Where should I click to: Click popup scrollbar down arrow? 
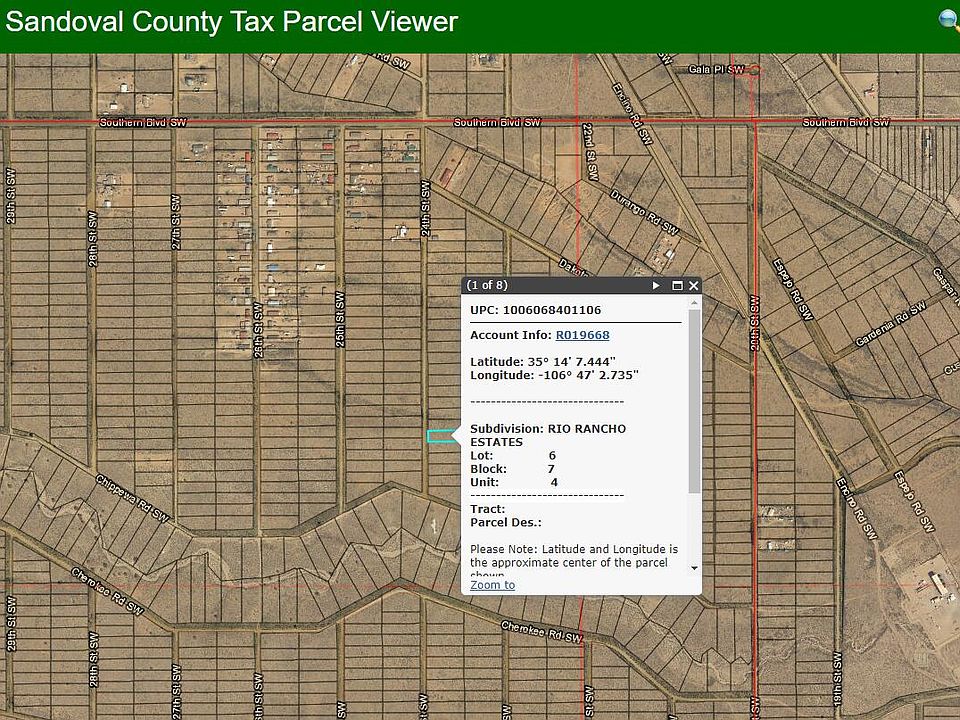pos(694,567)
